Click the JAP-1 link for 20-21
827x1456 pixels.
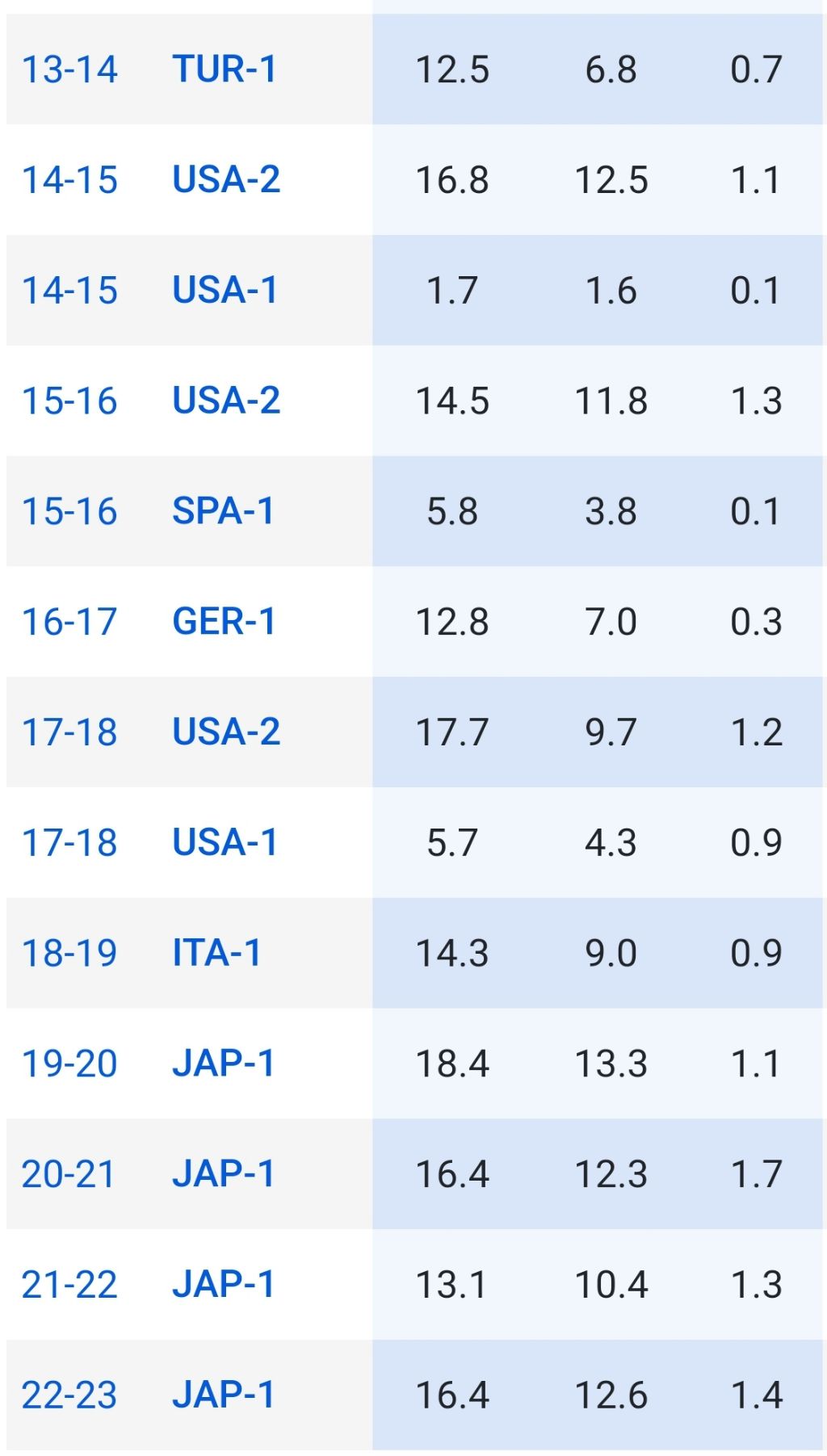click(x=224, y=1175)
